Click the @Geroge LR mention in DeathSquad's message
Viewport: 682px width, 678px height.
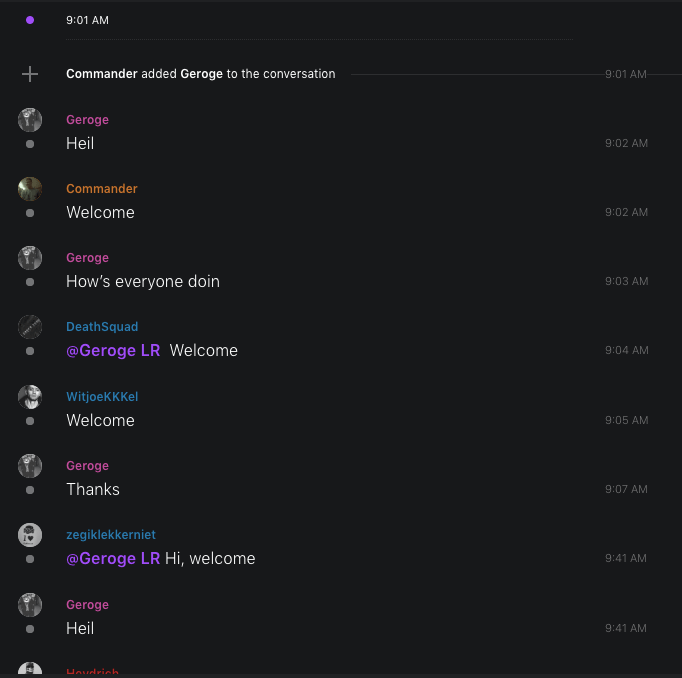113,351
